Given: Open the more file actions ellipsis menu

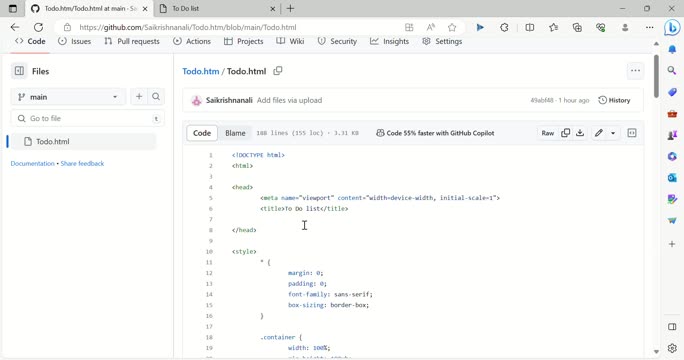Looking at the screenshot, I should 635,71.
